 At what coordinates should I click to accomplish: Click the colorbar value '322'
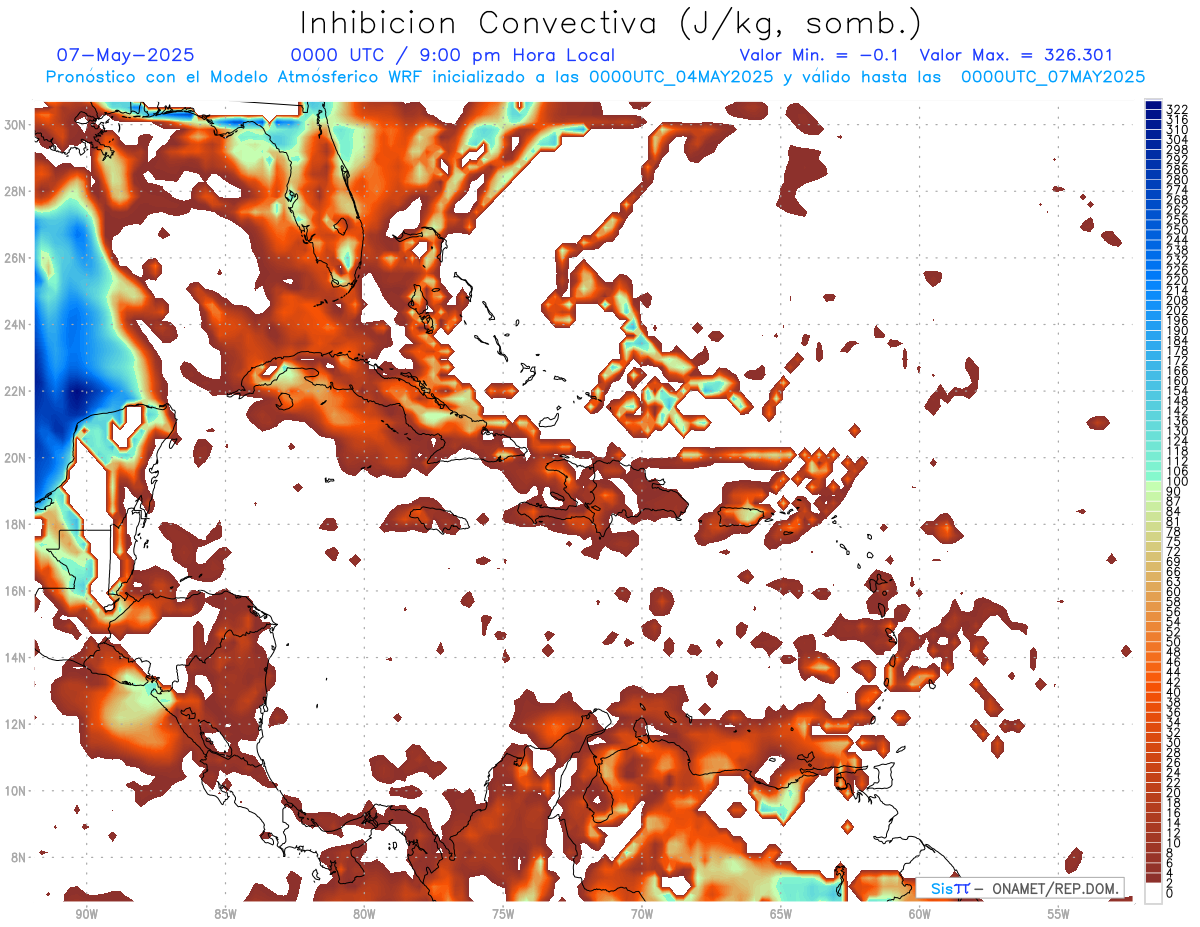point(1177,109)
